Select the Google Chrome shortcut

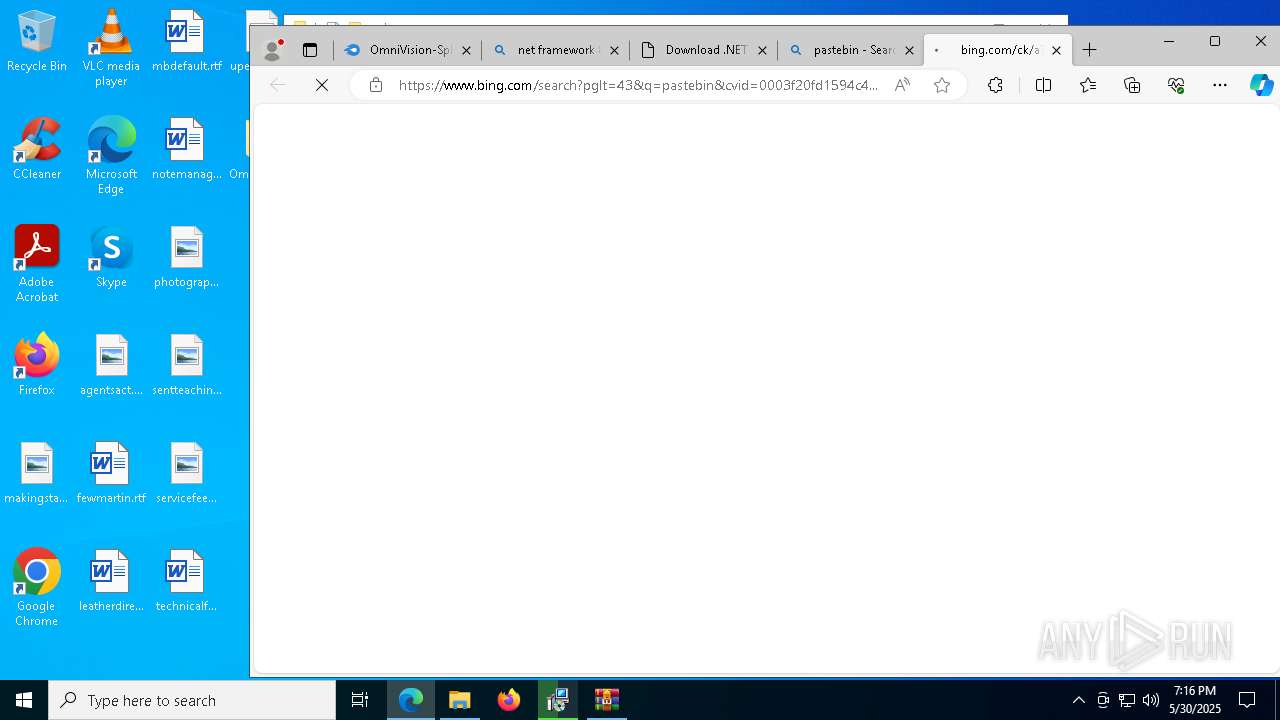point(37,588)
